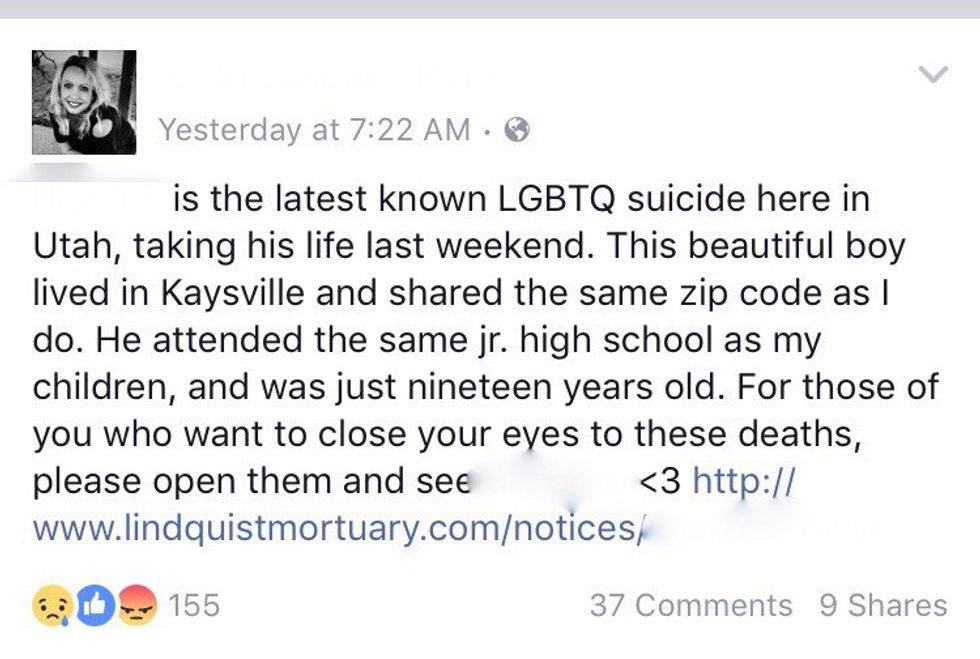The image size is (980, 659).
Task: Click the sad face reaction icon
Action: [x=51, y=606]
